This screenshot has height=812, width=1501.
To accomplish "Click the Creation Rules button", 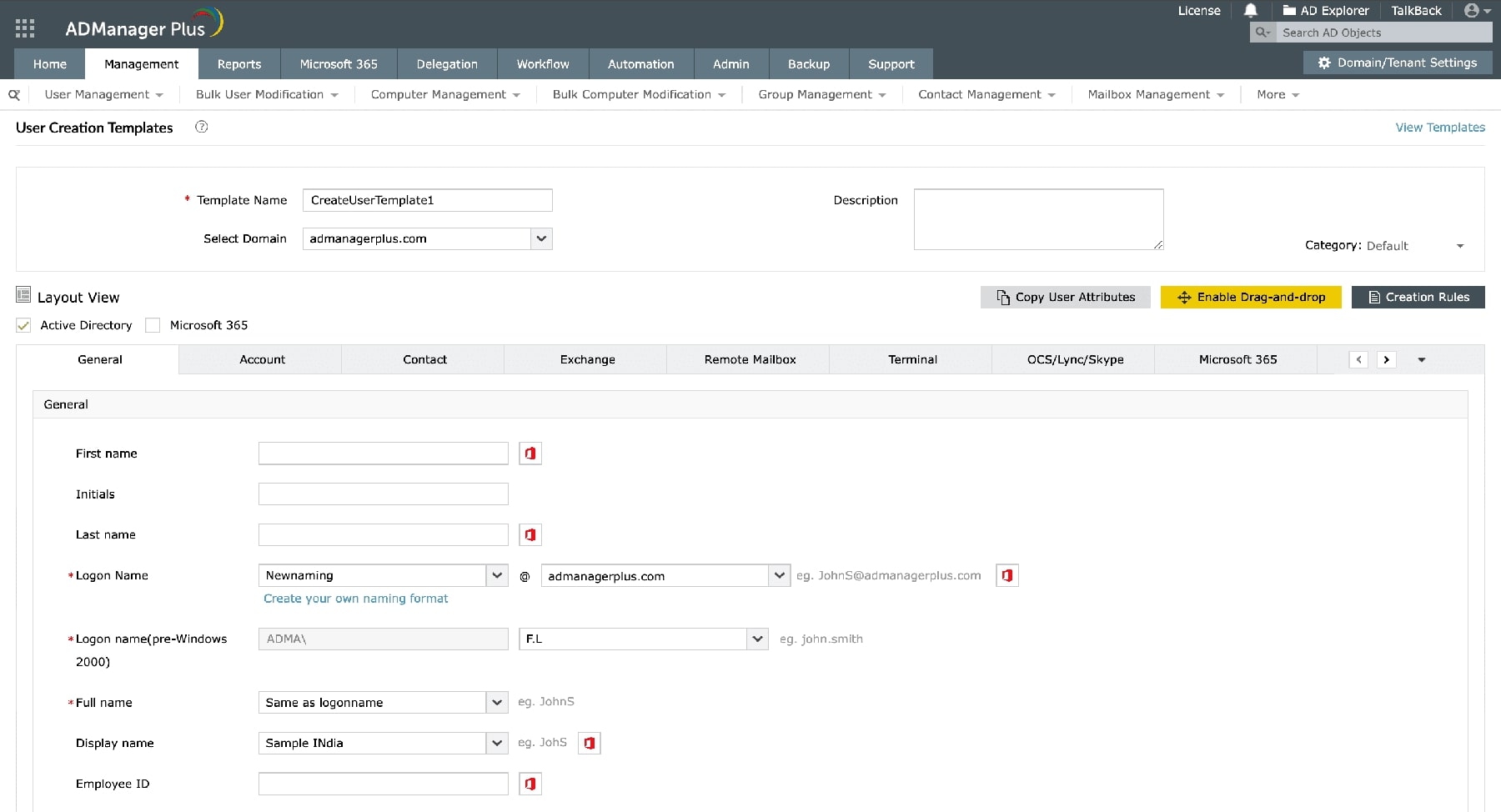I will pos(1418,297).
